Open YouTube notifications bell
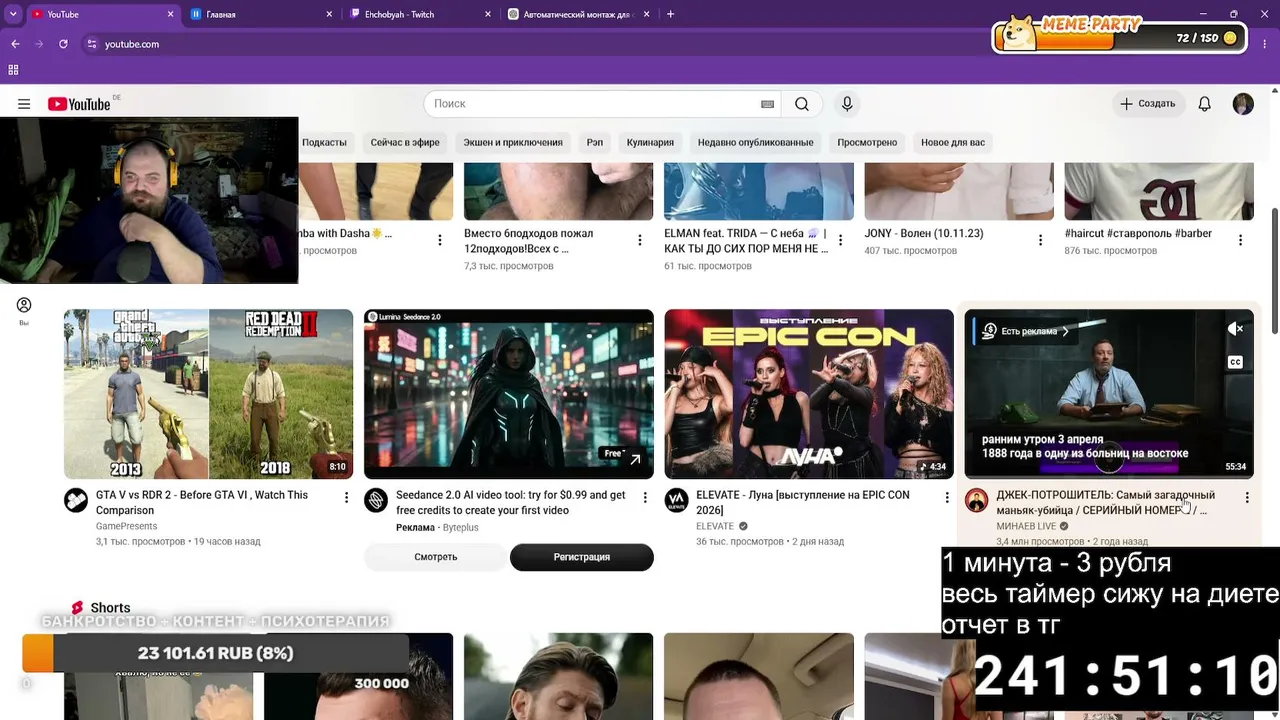 [x=1205, y=104]
